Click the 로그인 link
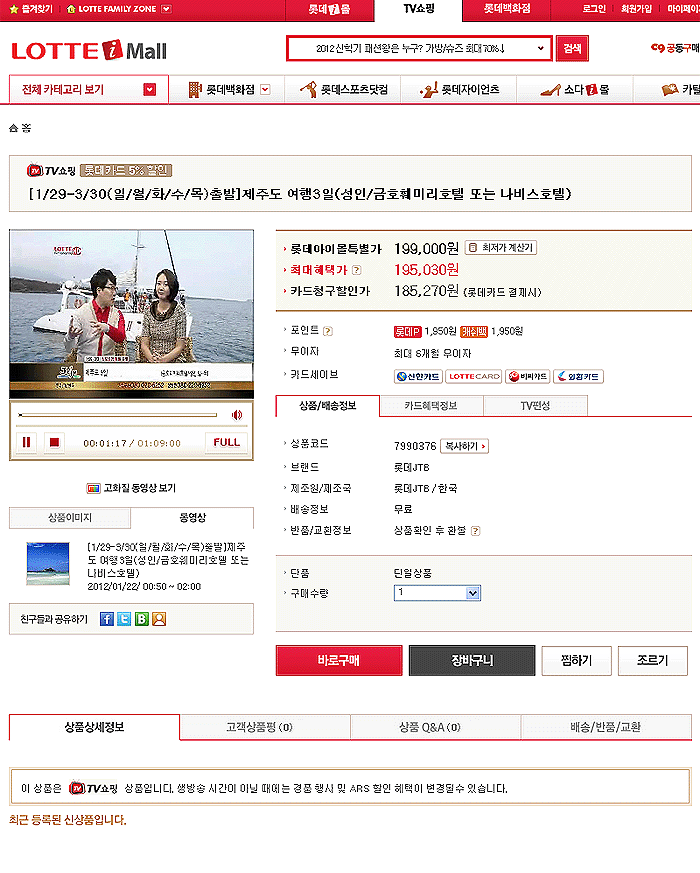Screen dimensions: 700x873 tap(594, 9)
